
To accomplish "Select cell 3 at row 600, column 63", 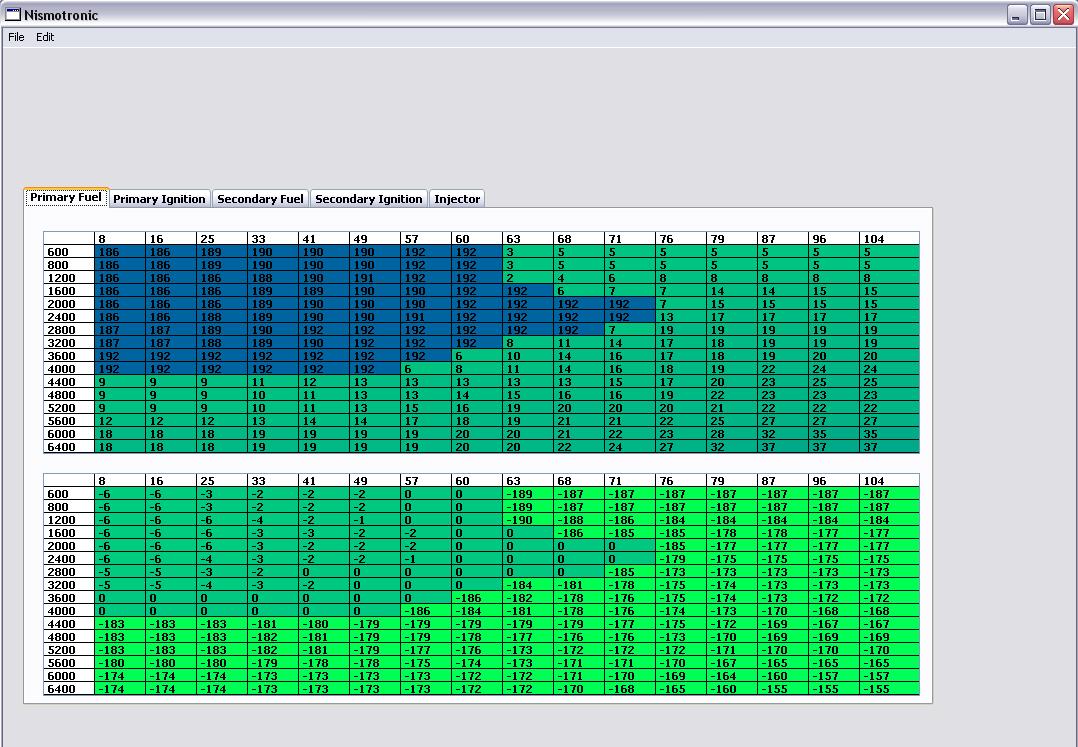I will click(527, 252).
